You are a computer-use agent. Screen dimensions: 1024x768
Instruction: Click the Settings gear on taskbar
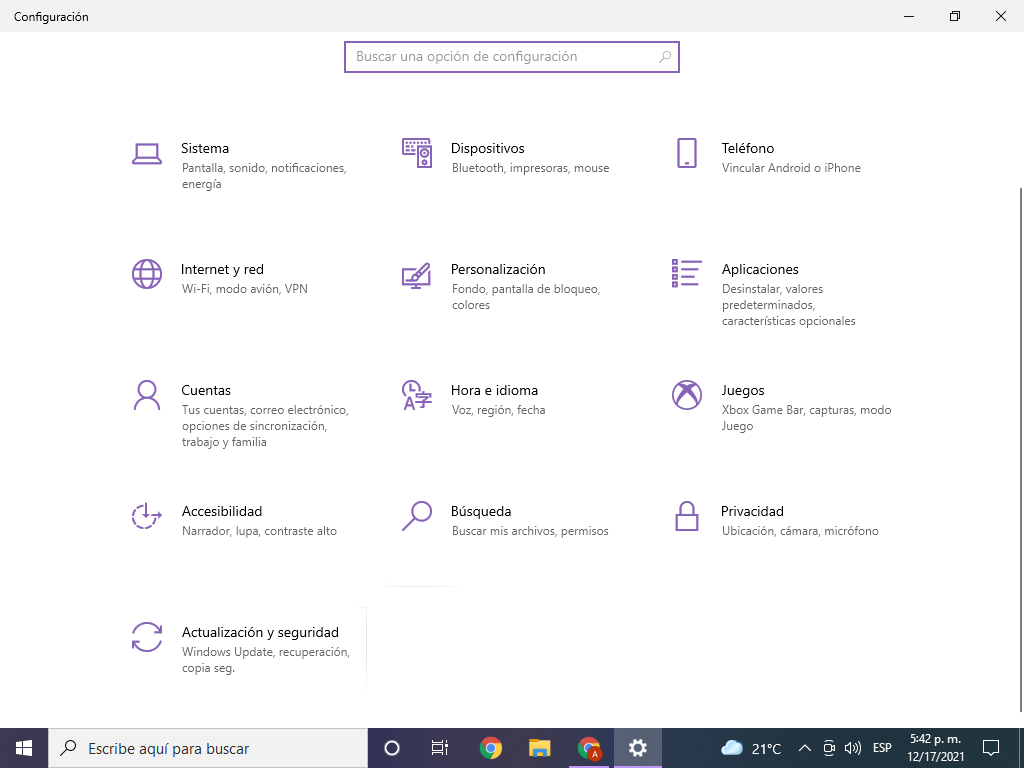coord(637,748)
